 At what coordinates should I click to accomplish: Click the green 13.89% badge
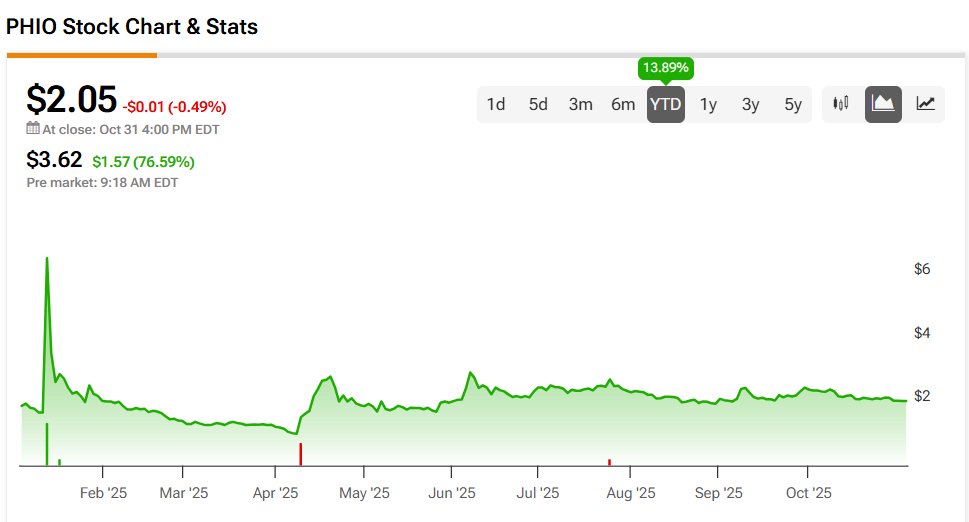pyautogui.click(x=666, y=69)
